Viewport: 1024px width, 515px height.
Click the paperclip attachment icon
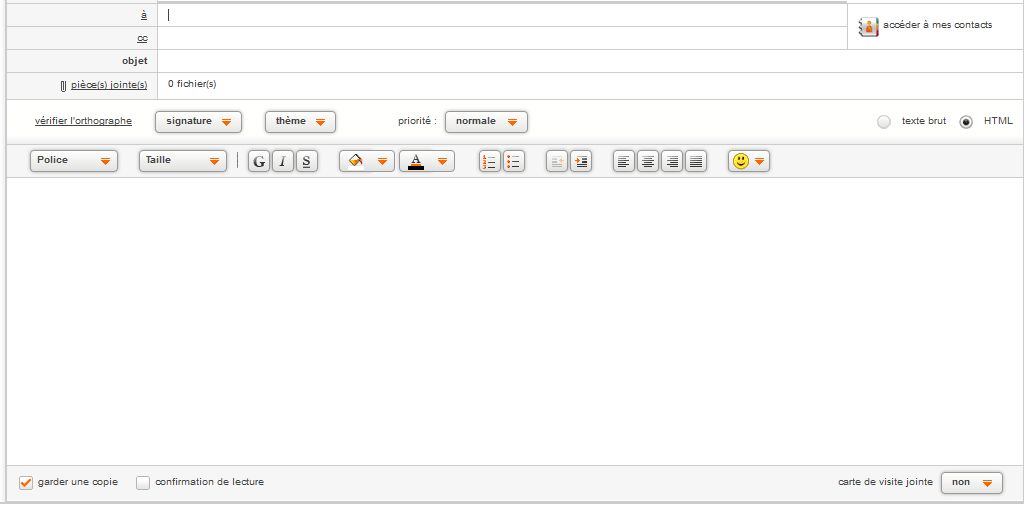point(63,86)
